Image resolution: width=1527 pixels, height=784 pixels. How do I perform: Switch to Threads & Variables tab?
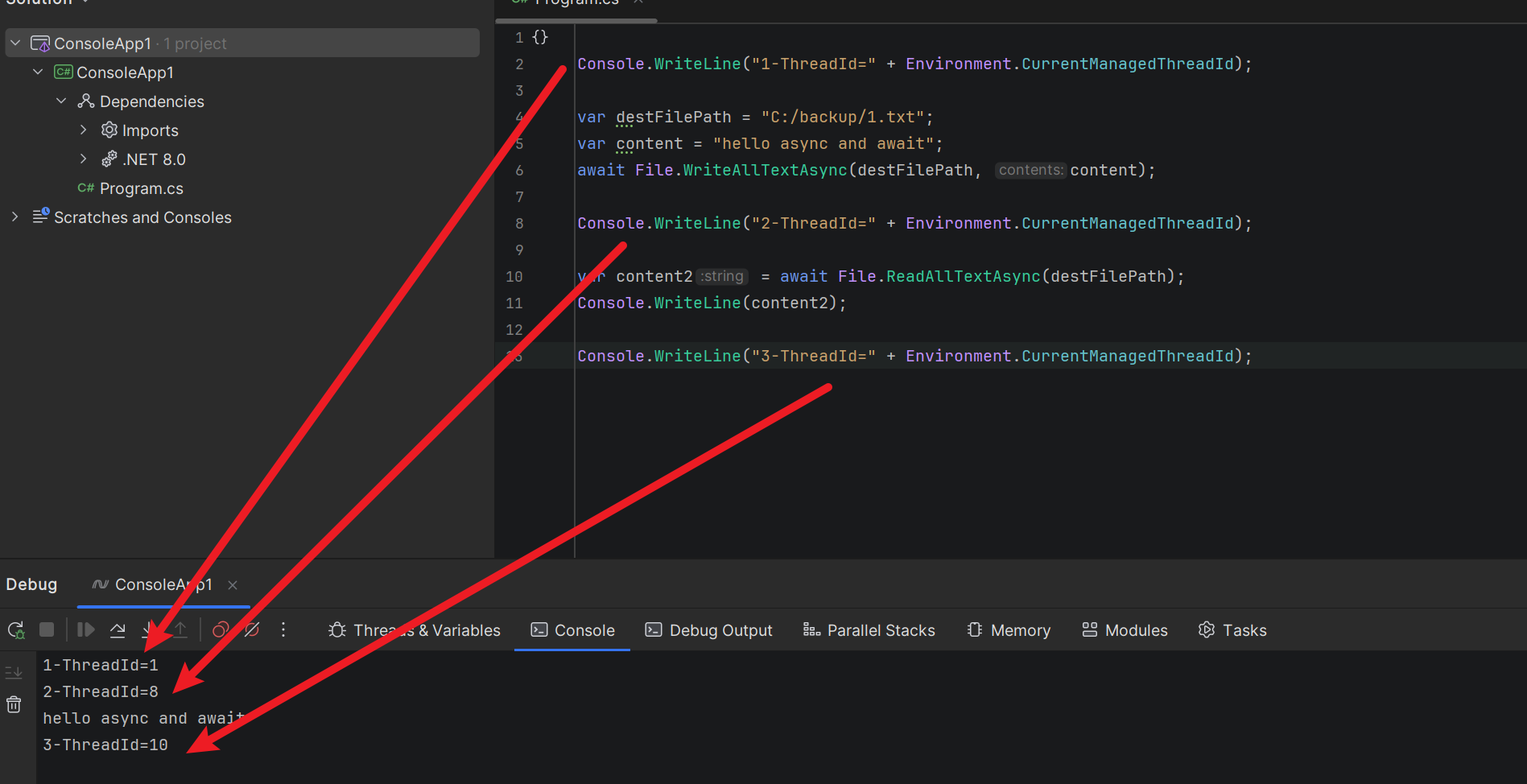click(x=415, y=630)
